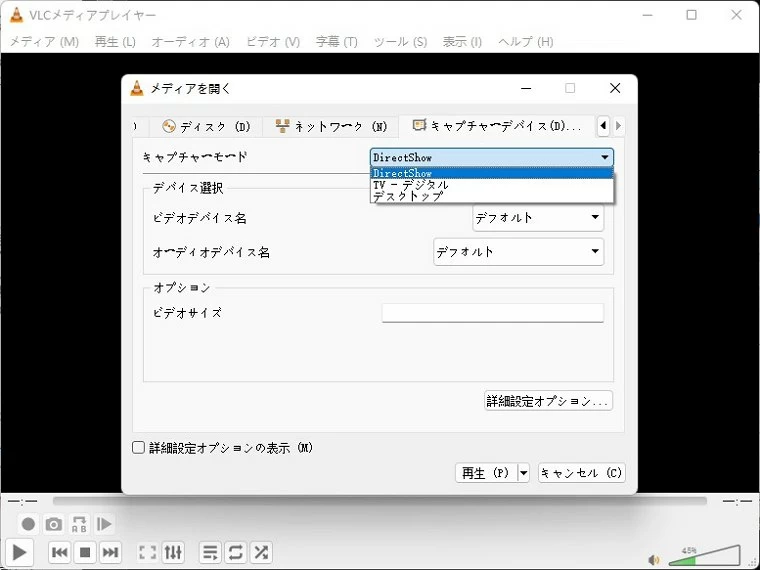Toggle fullscreen mode icon
Viewport: 760px width, 570px height.
[x=147, y=552]
